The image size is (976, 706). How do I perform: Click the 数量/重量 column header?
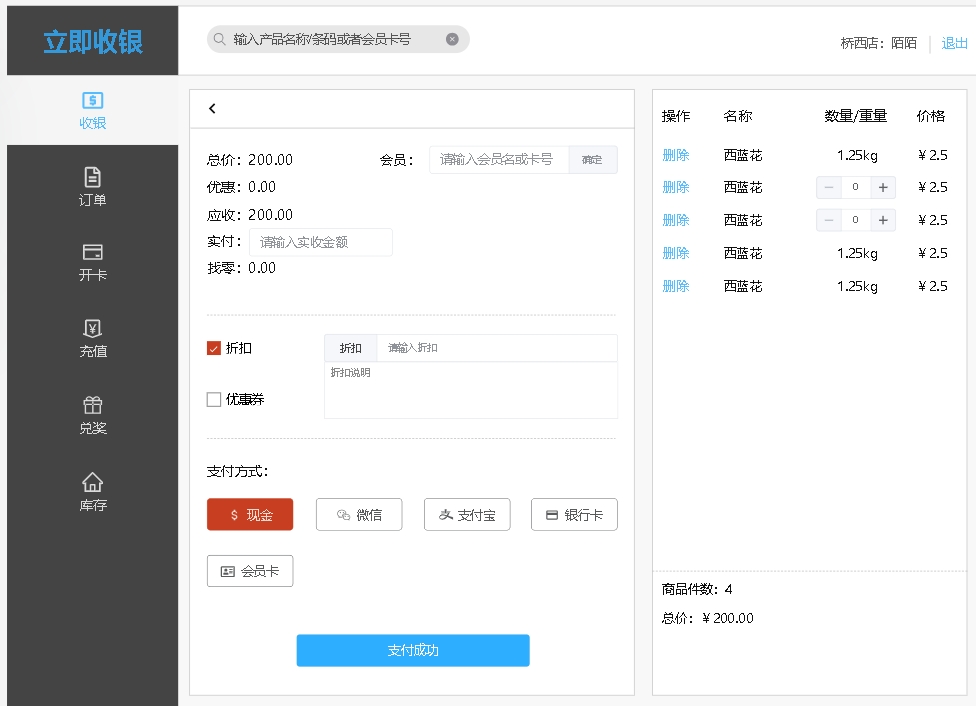[x=855, y=116]
